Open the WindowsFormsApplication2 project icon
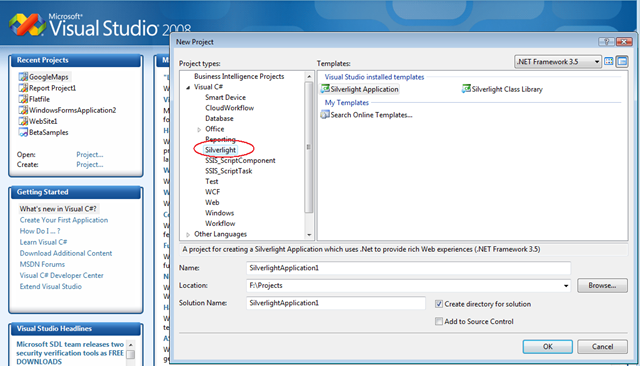The height and width of the screenshot is (366, 640). (x=23, y=110)
